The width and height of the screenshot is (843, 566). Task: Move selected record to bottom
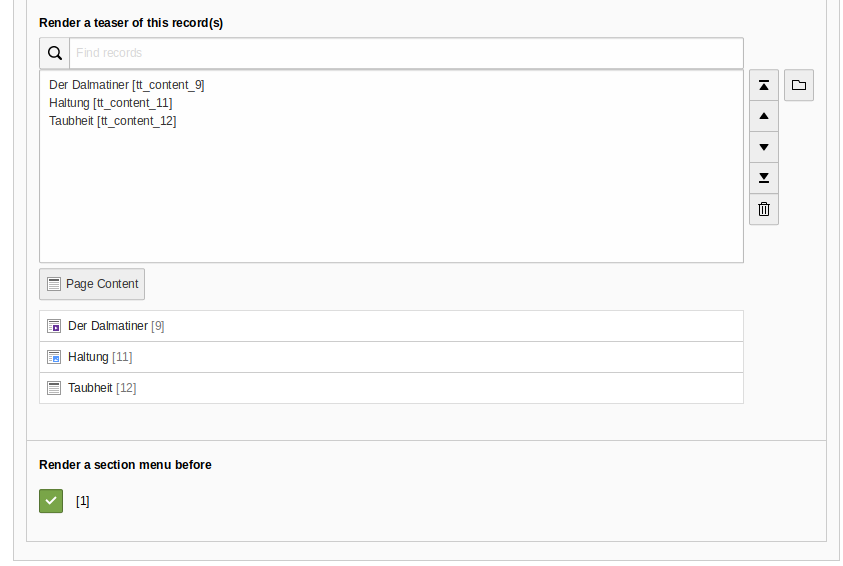[x=764, y=178]
